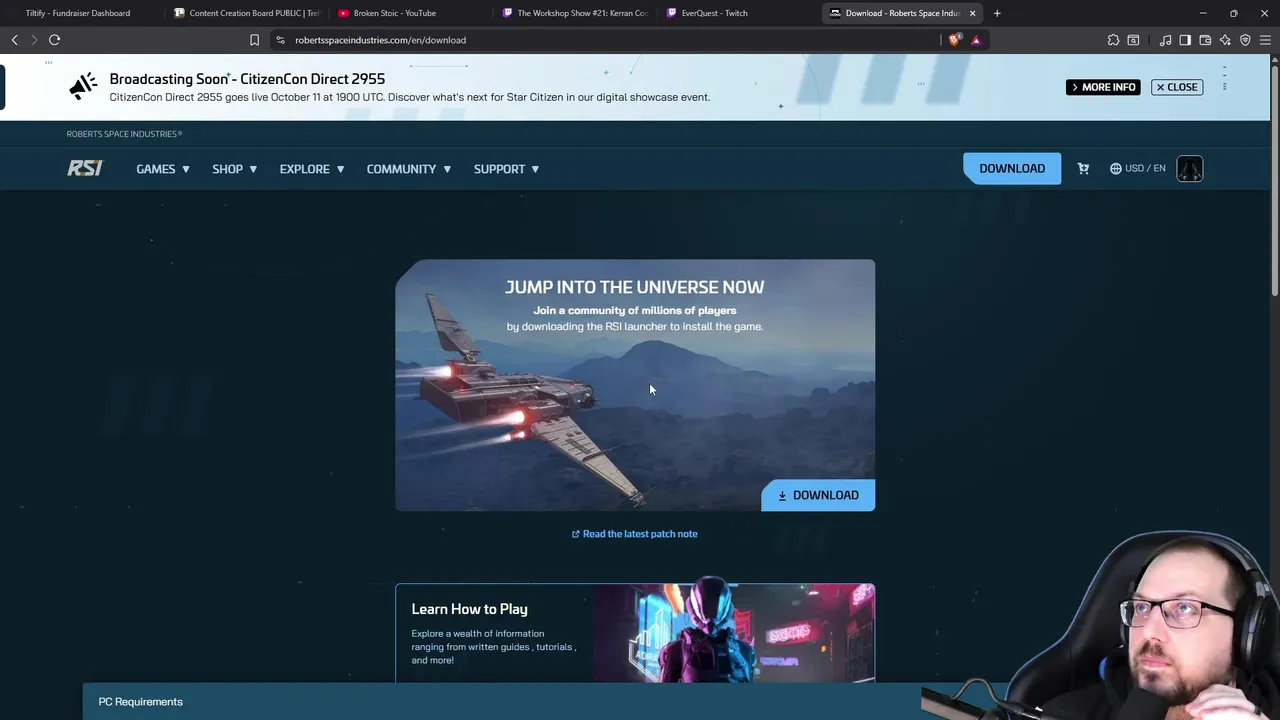The width and height of the screenshot is (1280, 720).
Task: Click the ROBERTS SPACE INDUSTRIES text
Action: pyautogui.click(x=124, y=134)
